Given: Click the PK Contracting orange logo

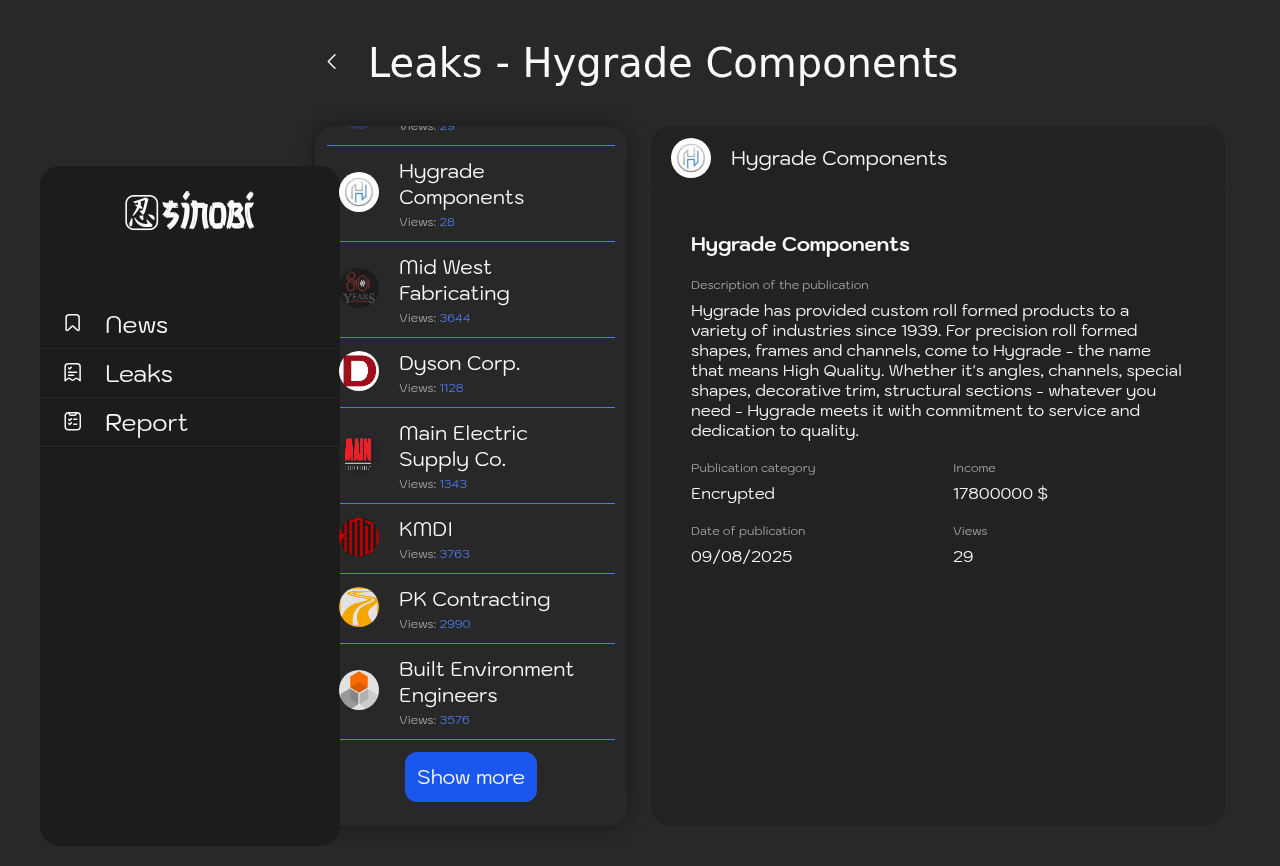Looking at the screenshot, I should pyautogui.click(x=359, y=607).
